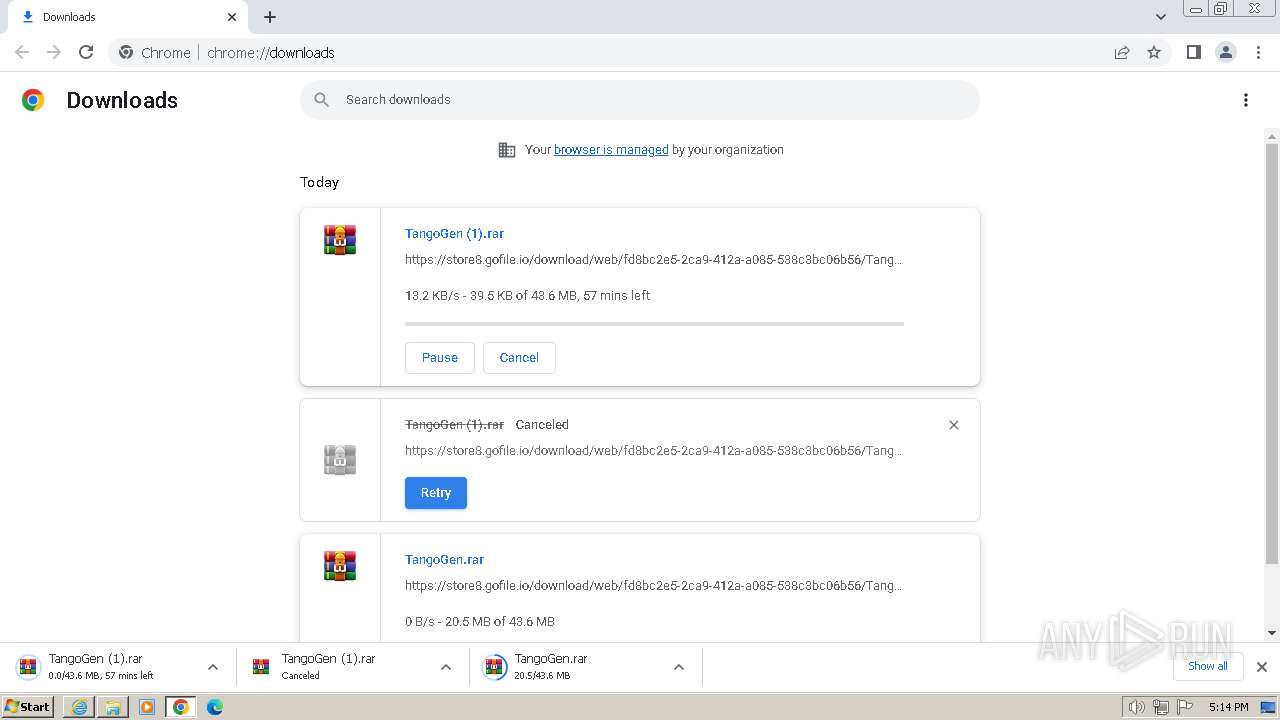
Task: Expand options for TangoGen.rar shelf item
Action: [679, 667]
